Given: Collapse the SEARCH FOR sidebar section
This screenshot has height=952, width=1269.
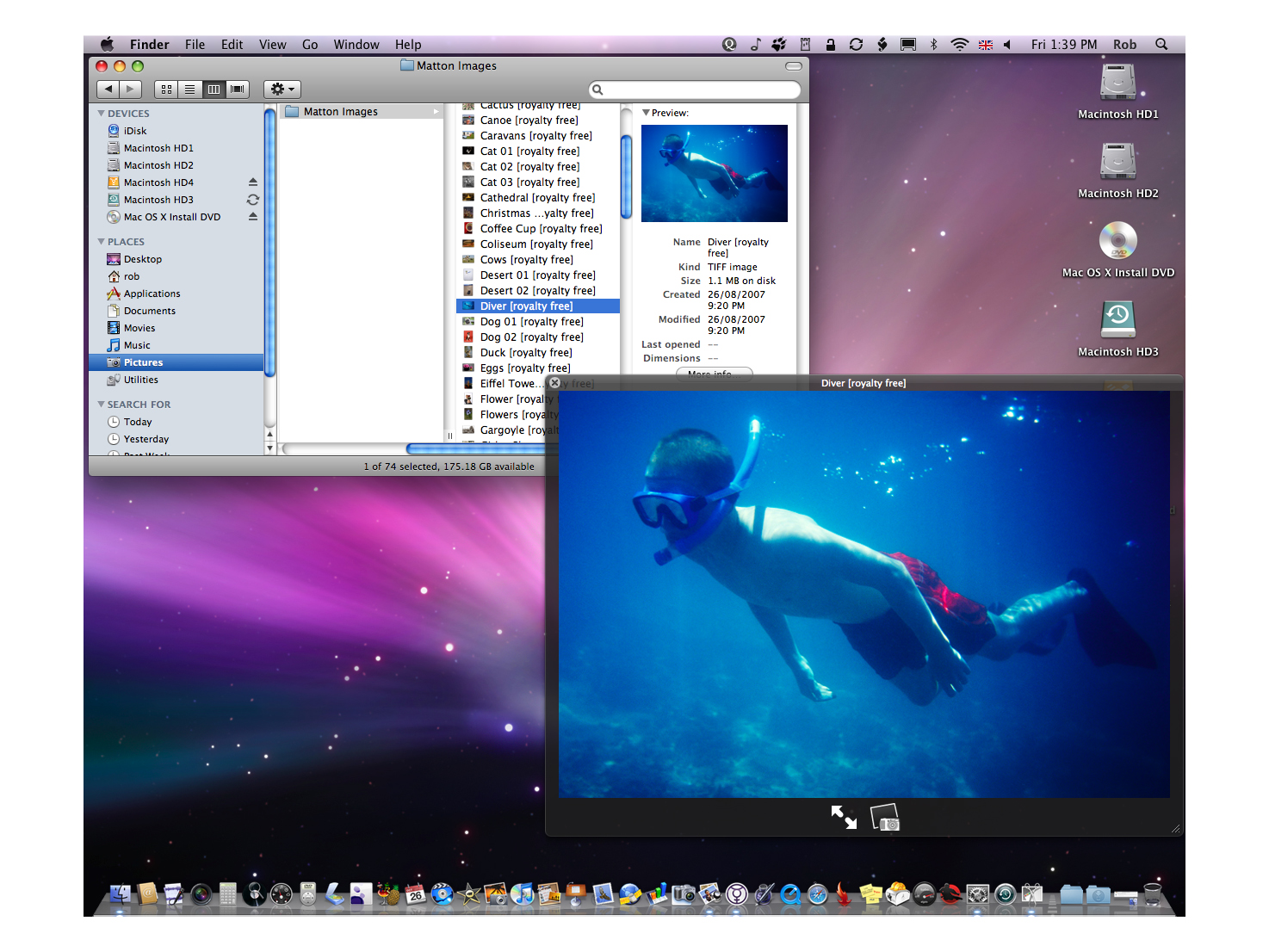Looking at the screenshot, I should click(102, 405).
